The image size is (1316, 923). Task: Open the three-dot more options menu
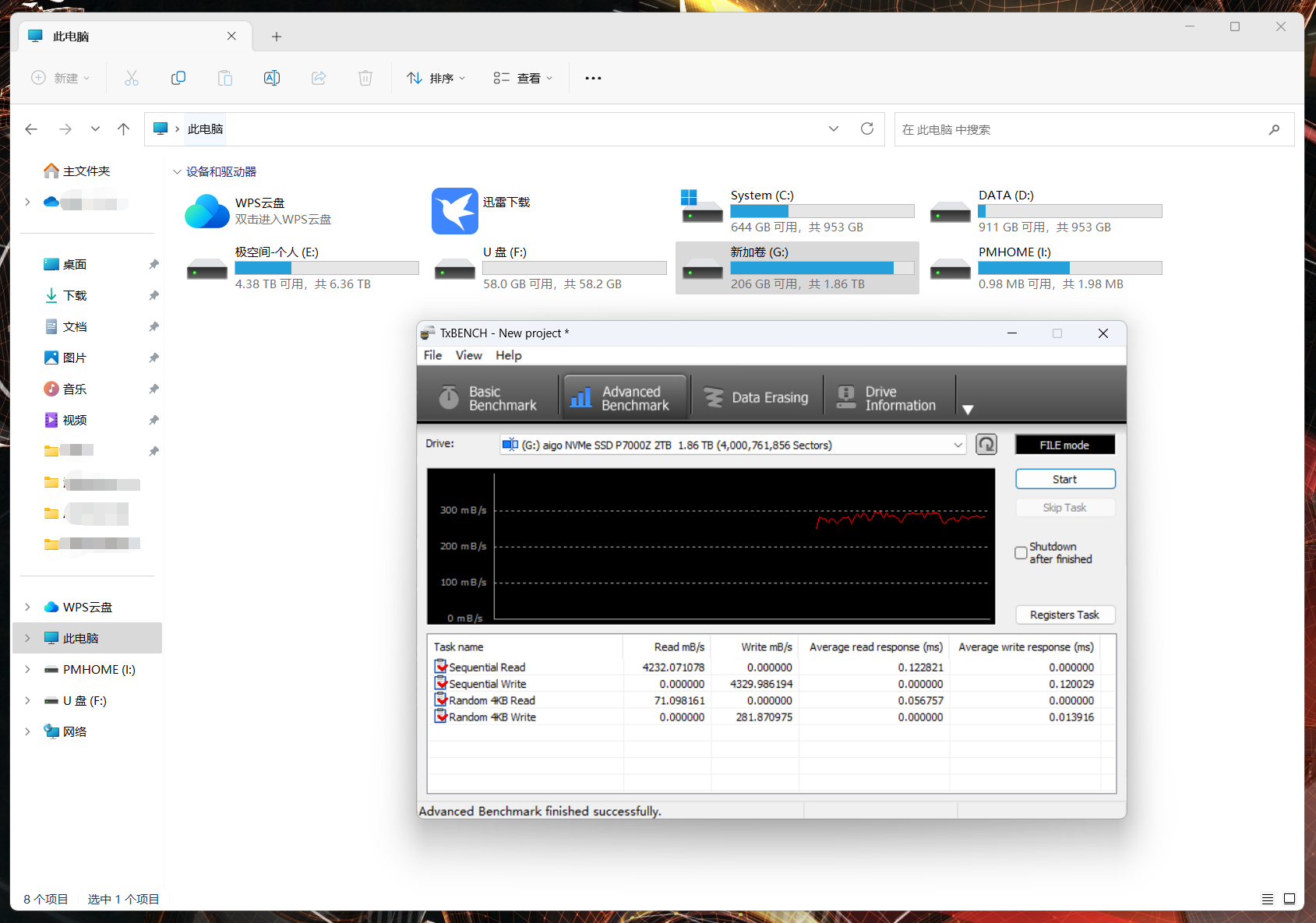tap(593, 78)
